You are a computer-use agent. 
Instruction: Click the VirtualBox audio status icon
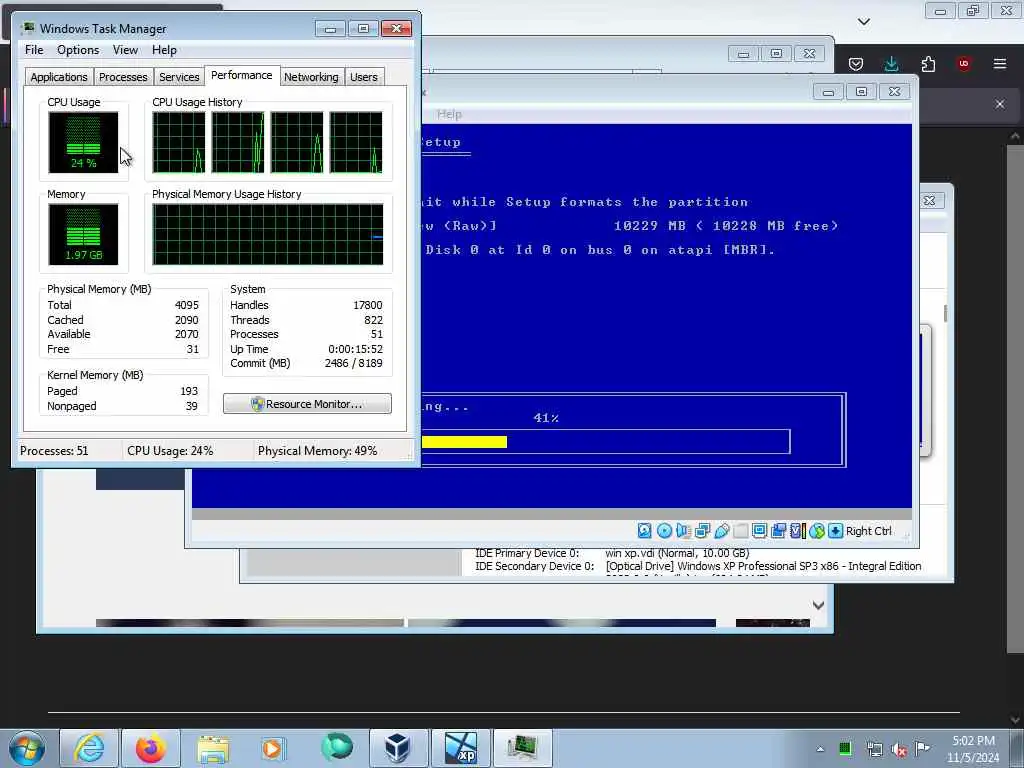point(683,531)
